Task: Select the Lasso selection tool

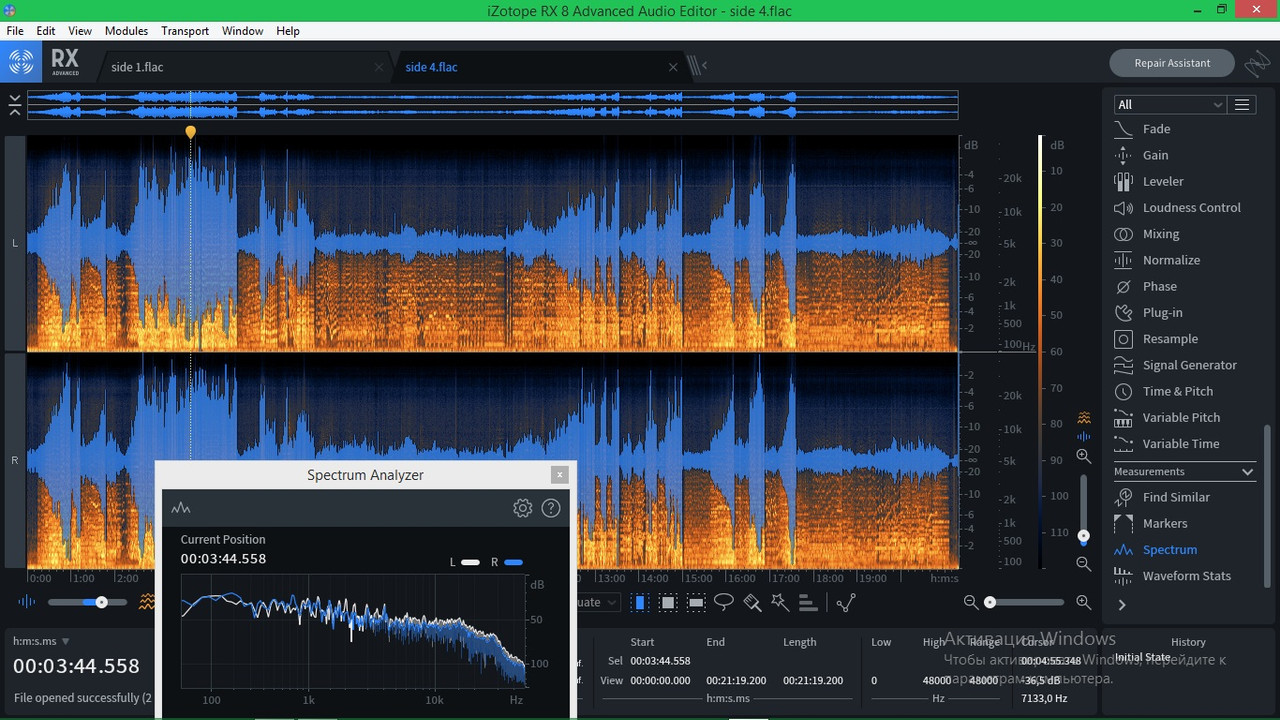Action: 724,602
